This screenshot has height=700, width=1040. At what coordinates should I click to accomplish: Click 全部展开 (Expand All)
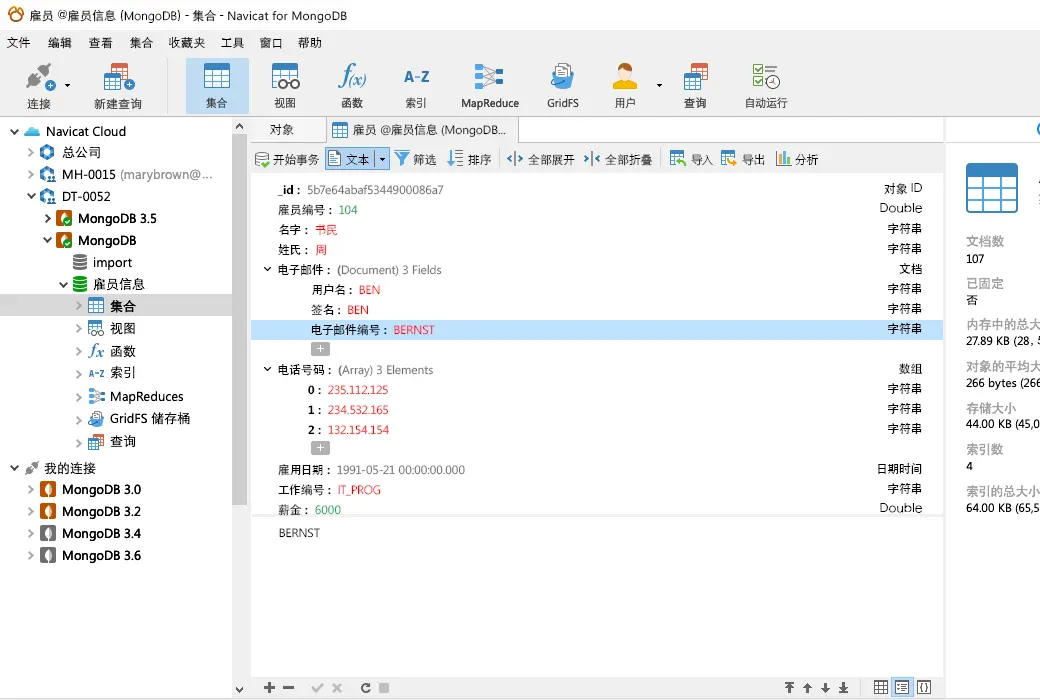click(x=541, y=159)
